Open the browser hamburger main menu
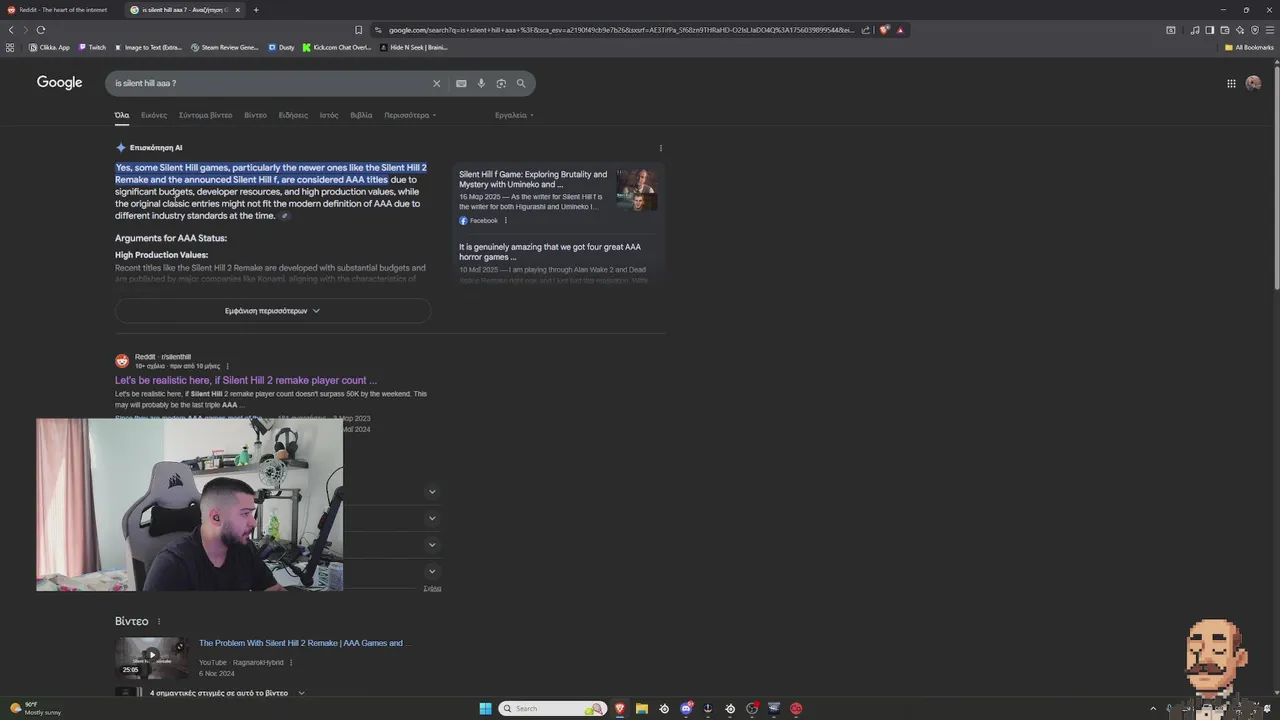This screenshot has width=1280, height=720. click(1270, 30)
